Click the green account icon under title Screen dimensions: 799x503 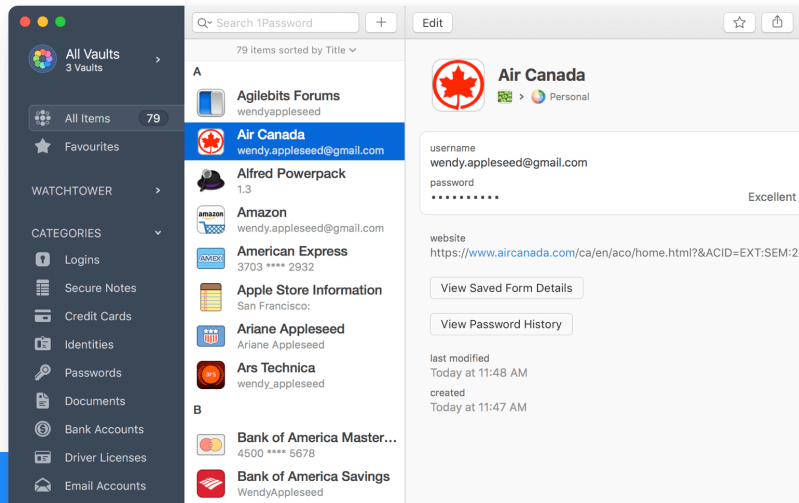click(504, 96)
